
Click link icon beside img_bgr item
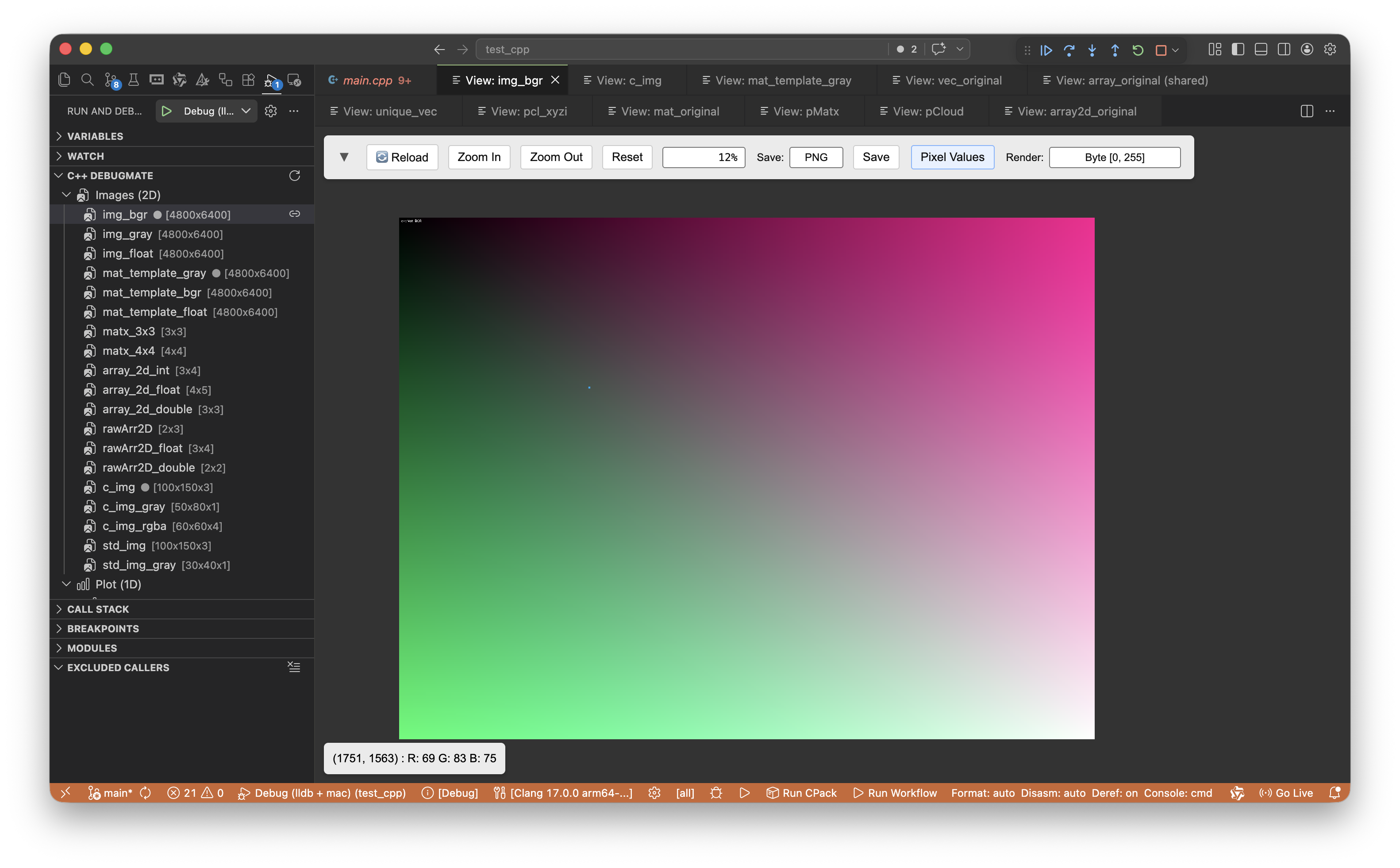click(x=294, y=214)
